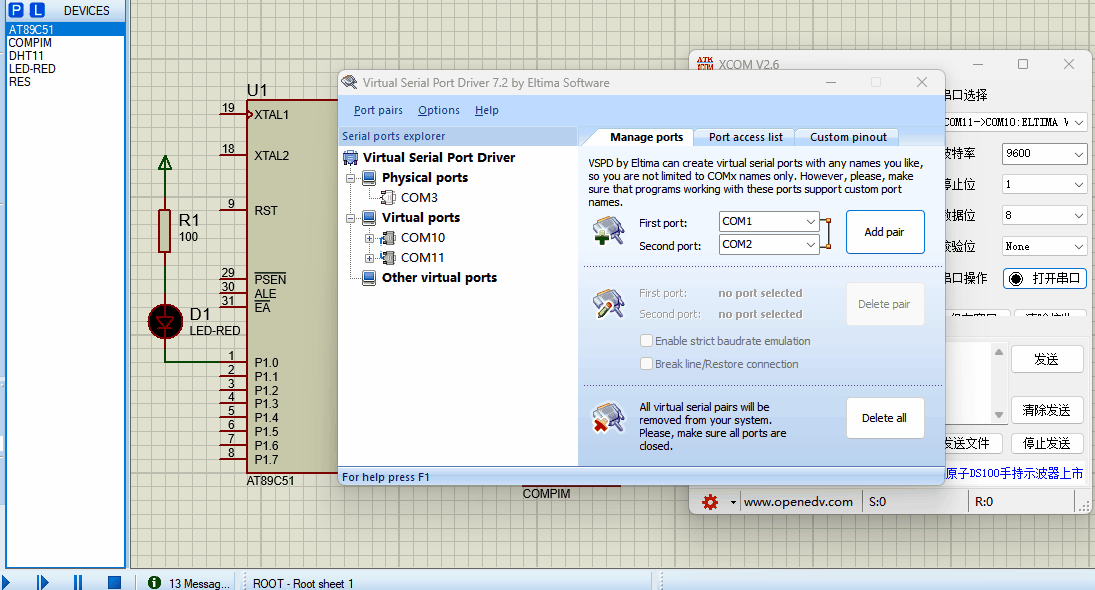The image size is (1095, 590).
Task: Click the delete all red X plug icon
Action: tap(608, 418)
